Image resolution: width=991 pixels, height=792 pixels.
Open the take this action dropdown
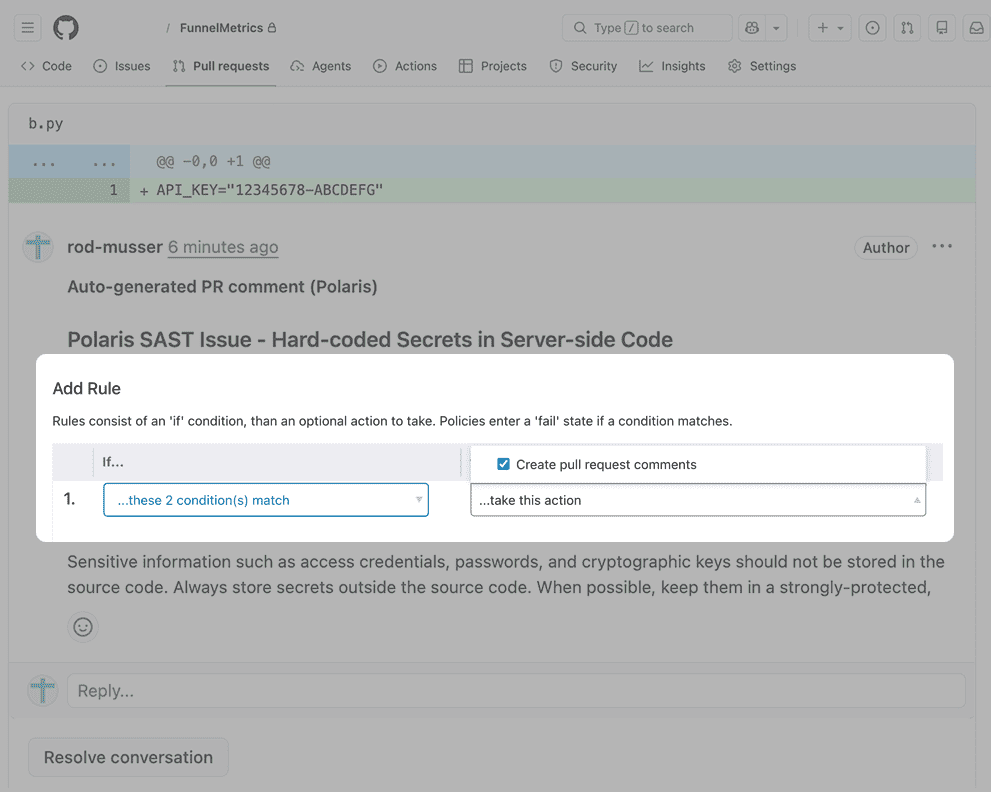(x=698, y=500)
